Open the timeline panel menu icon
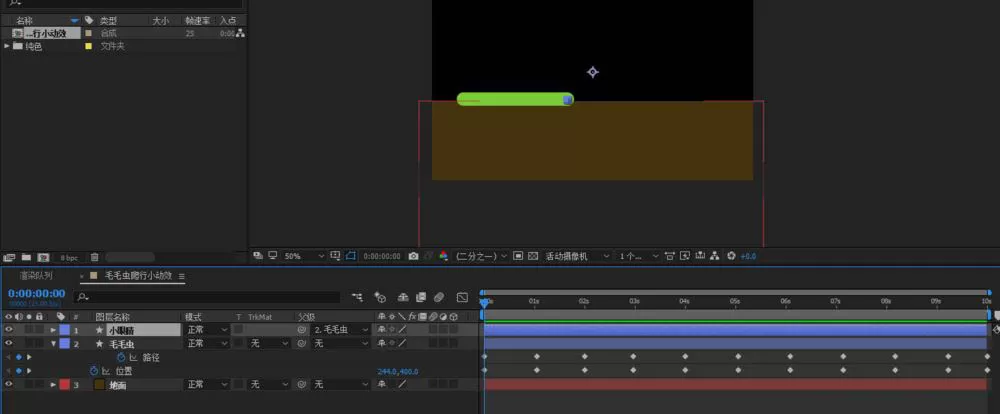The image size is (1000, 414). [x=182, y=276]
